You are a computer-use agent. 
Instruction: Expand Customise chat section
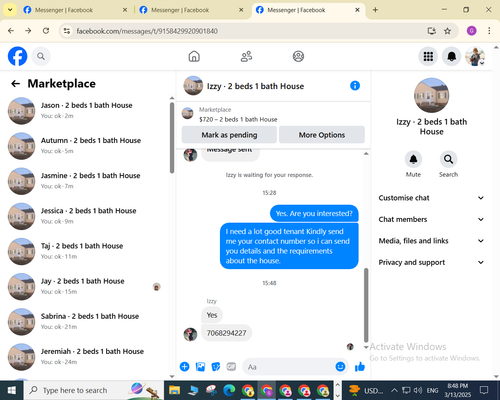[x=431, y=198]
